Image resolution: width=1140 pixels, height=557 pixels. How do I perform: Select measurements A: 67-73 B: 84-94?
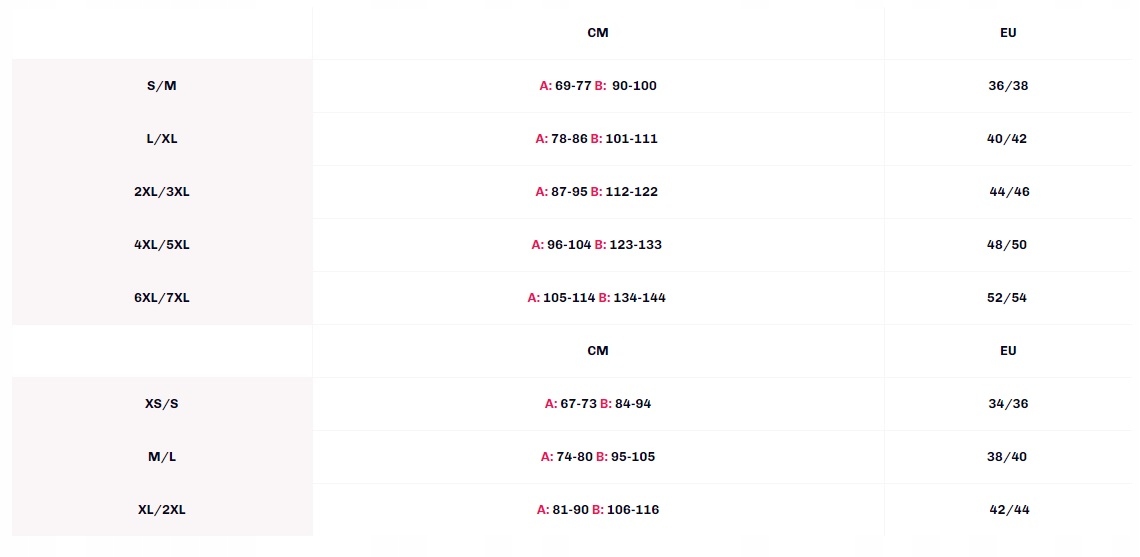[598, 404]
